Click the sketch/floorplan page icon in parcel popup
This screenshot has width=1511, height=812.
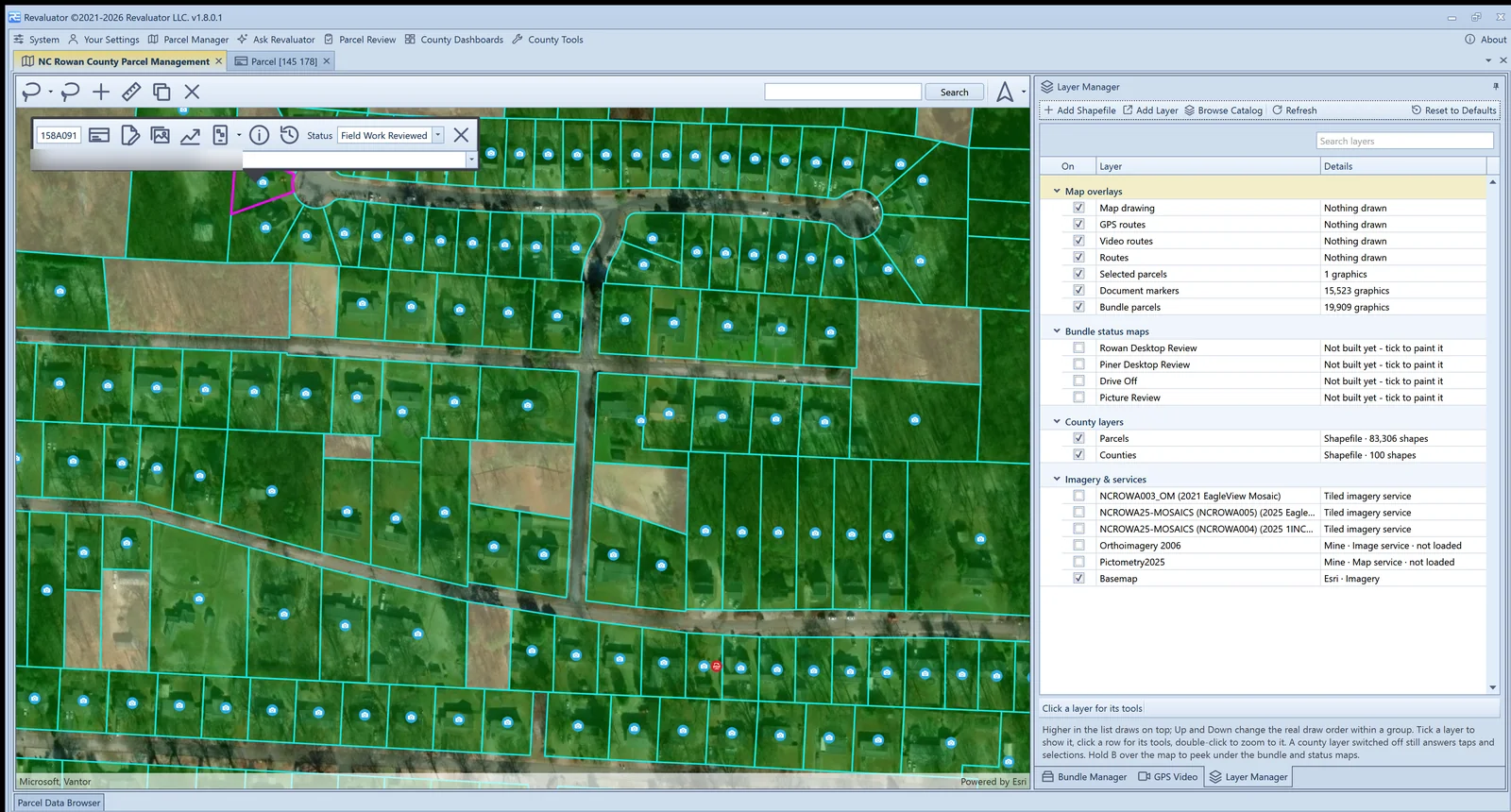[220, 135]
